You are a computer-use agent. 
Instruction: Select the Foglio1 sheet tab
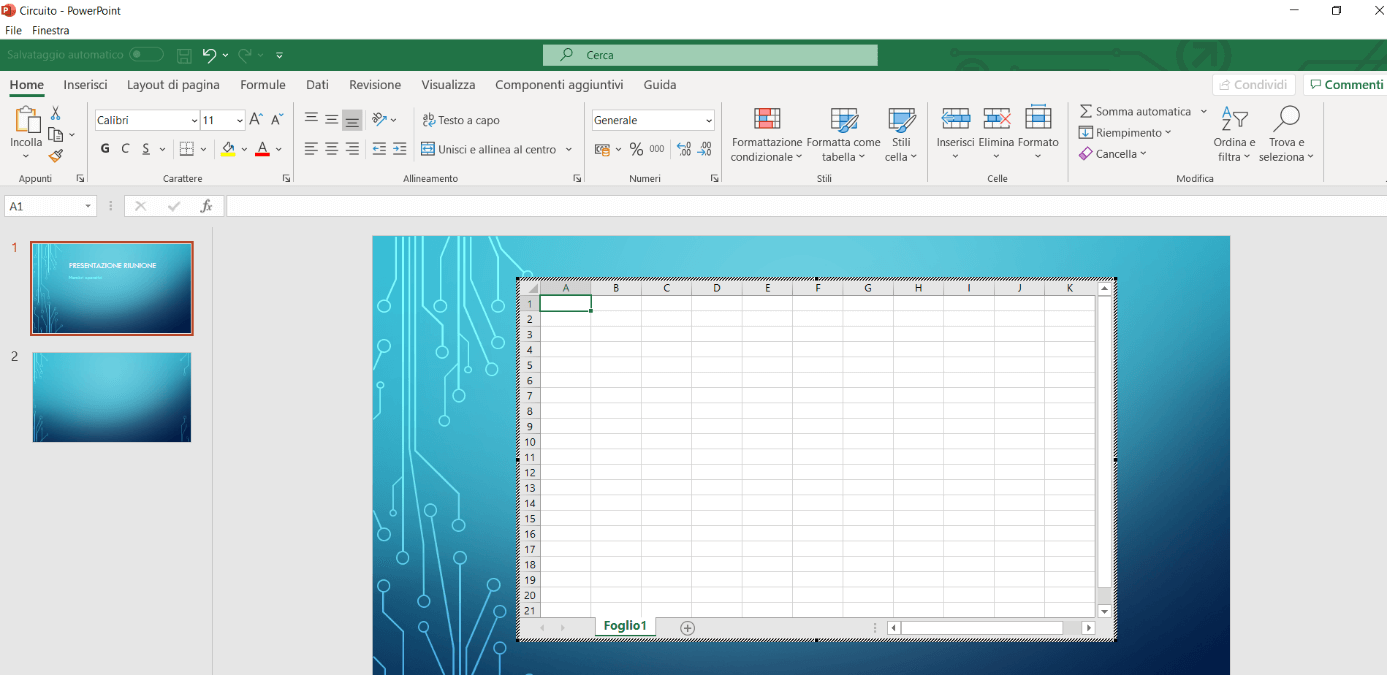[625, 626]
